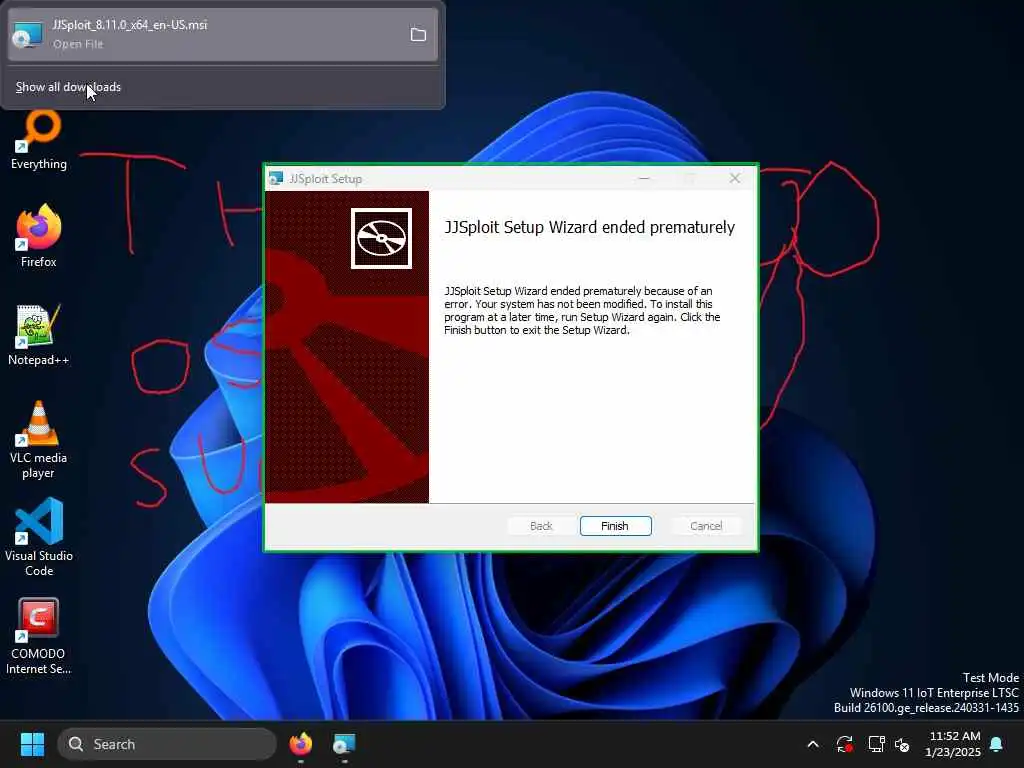Close the JJSploit Setup window
Viewport: 1024px width, 768px height.
735,178
